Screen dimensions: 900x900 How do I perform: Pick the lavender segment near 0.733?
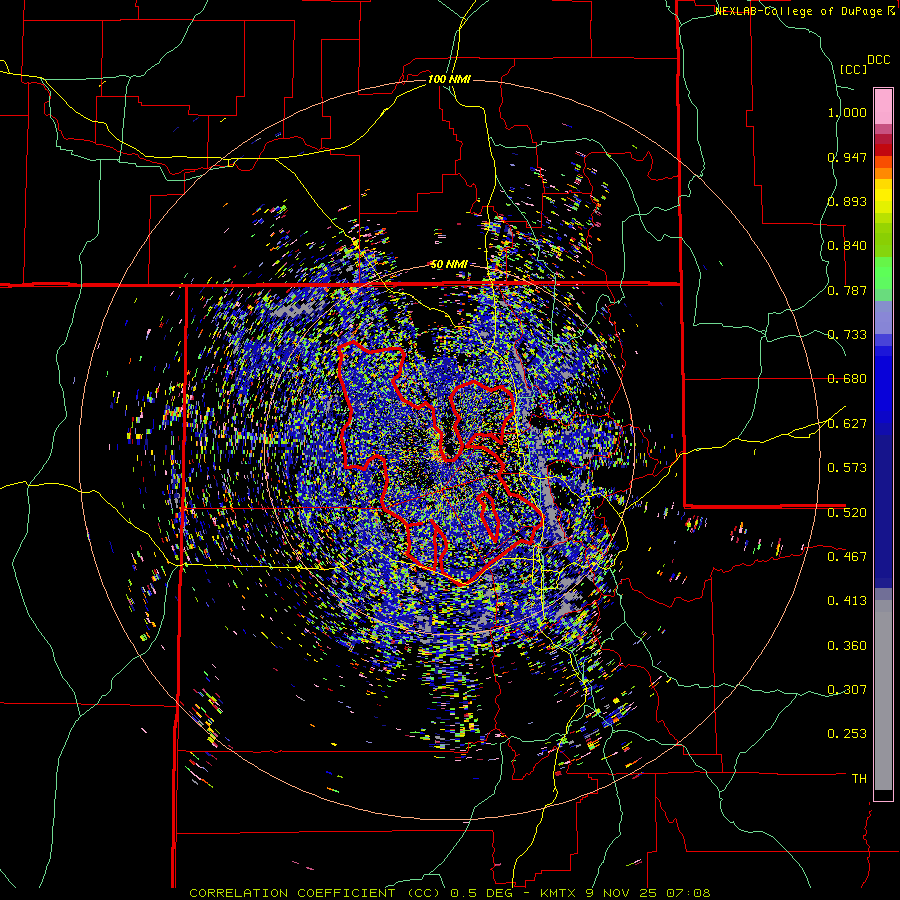click(883, 317)
